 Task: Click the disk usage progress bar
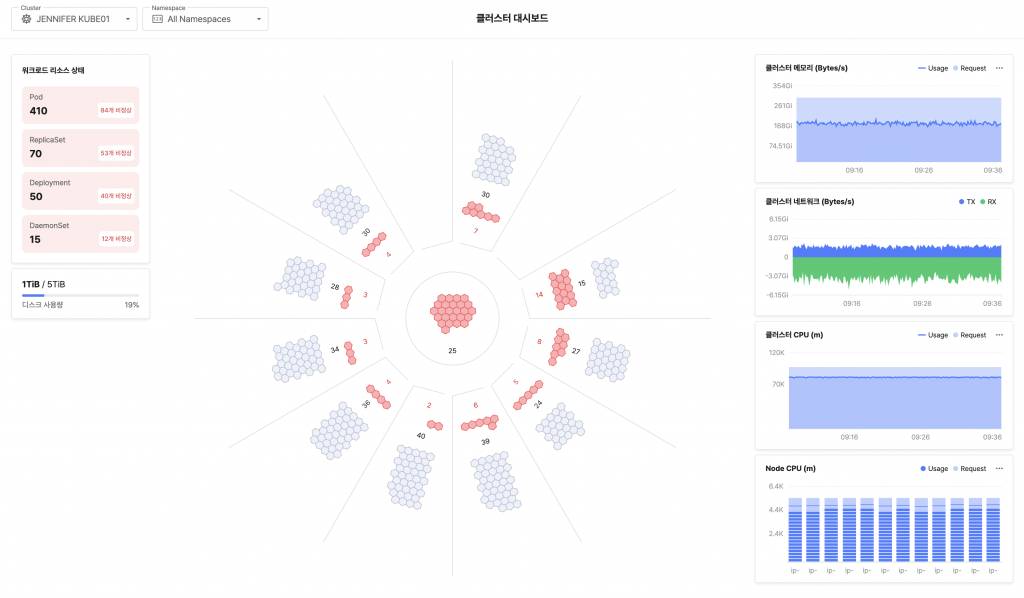click(x=80, y=296)
